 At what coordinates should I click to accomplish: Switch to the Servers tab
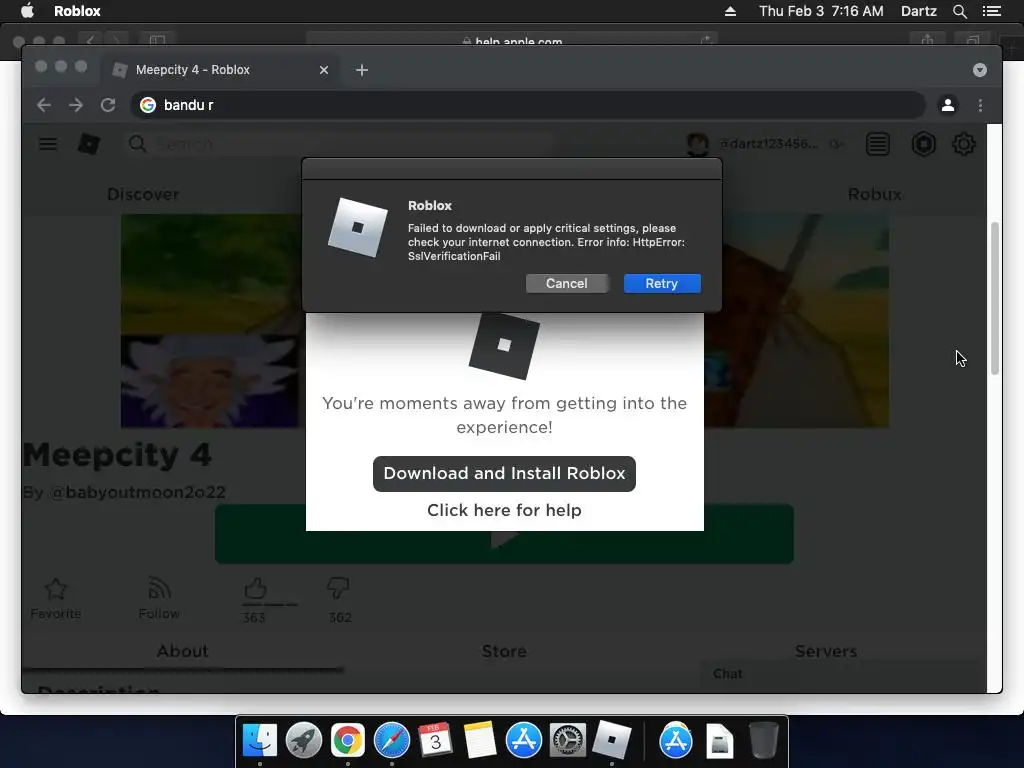point(825,651)
